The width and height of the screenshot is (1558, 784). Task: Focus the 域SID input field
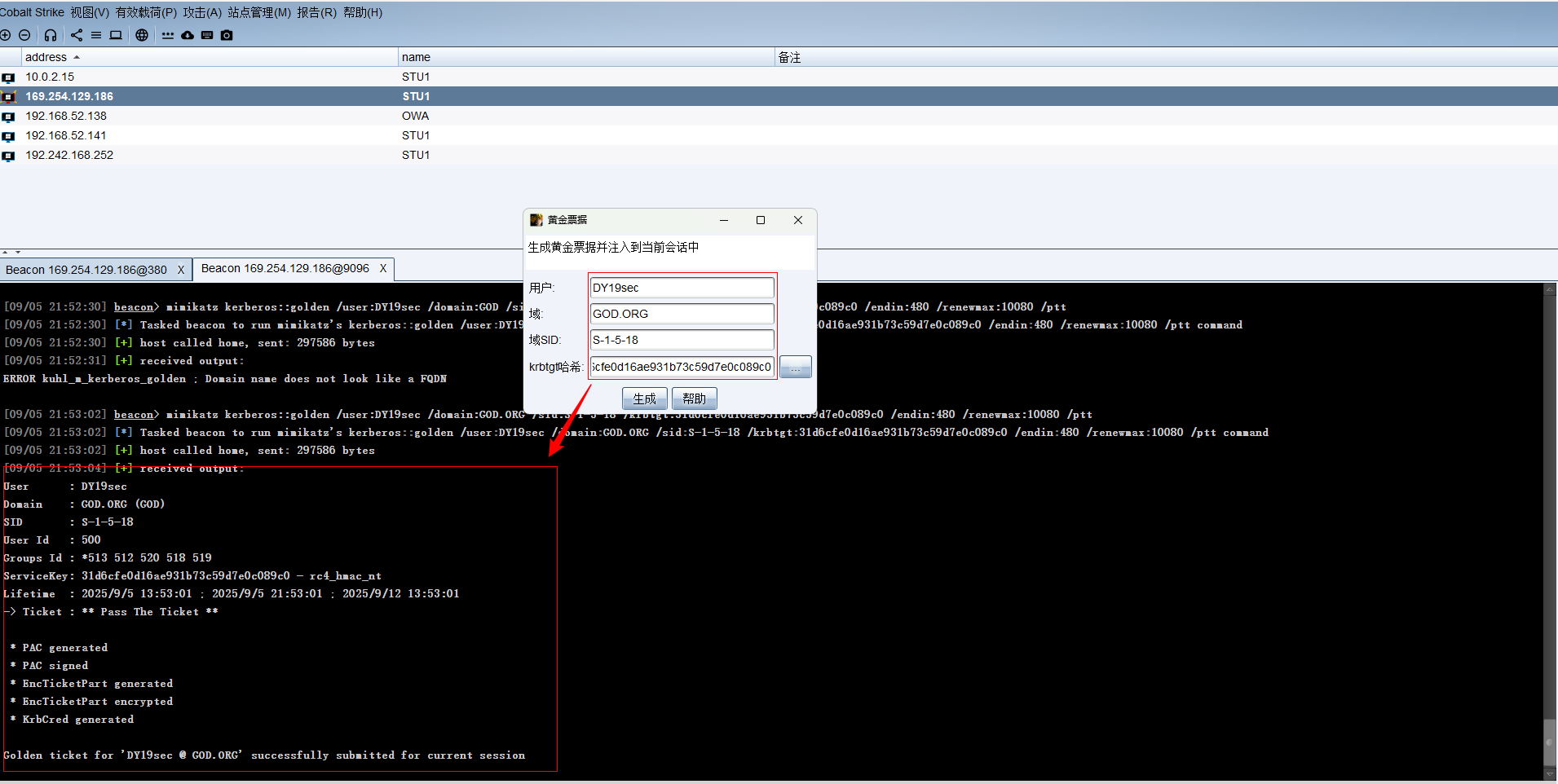682,340
